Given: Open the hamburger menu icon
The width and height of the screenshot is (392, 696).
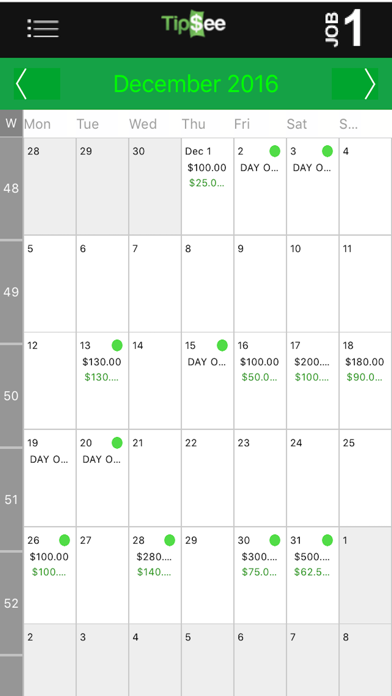Looking at the screenshot, I should click(43, 28).
